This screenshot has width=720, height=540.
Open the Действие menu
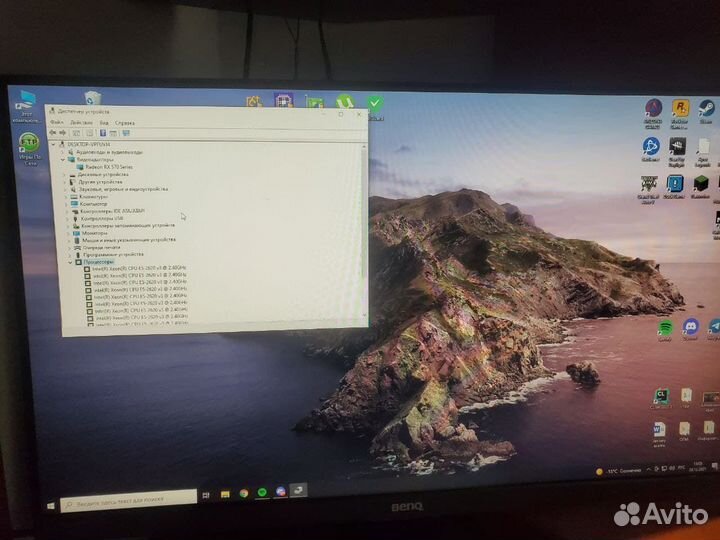pos(81,123)
